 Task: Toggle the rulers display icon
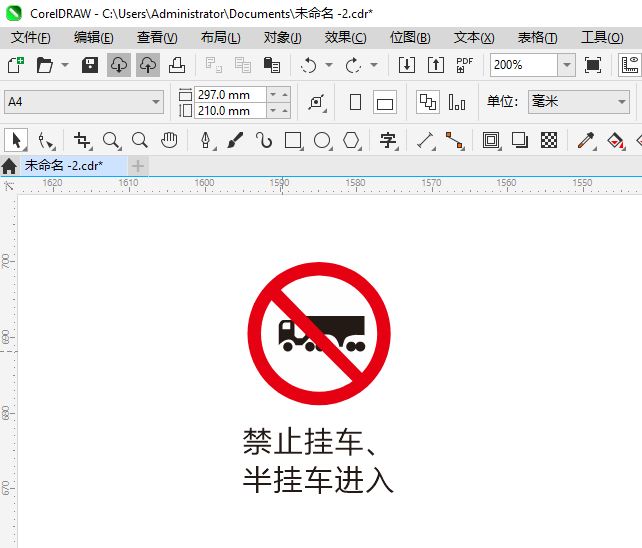click(x=629, y=65)
